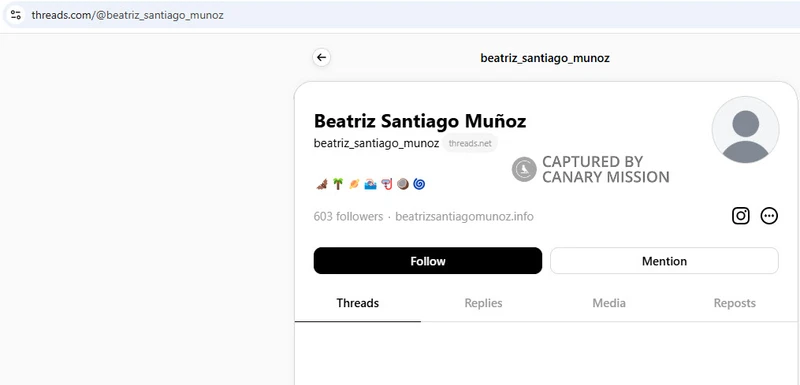Click the emoji bio line
Viewport: 800px width, 385px height.
[x=370, y=184]
